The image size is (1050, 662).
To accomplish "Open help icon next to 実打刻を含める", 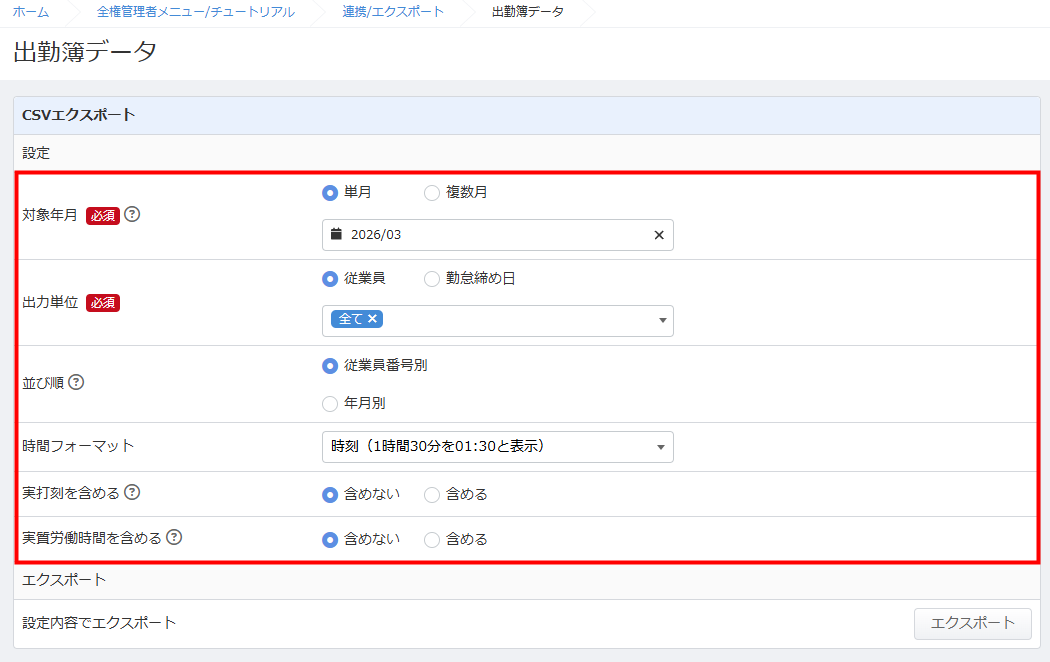I will 133,492.
